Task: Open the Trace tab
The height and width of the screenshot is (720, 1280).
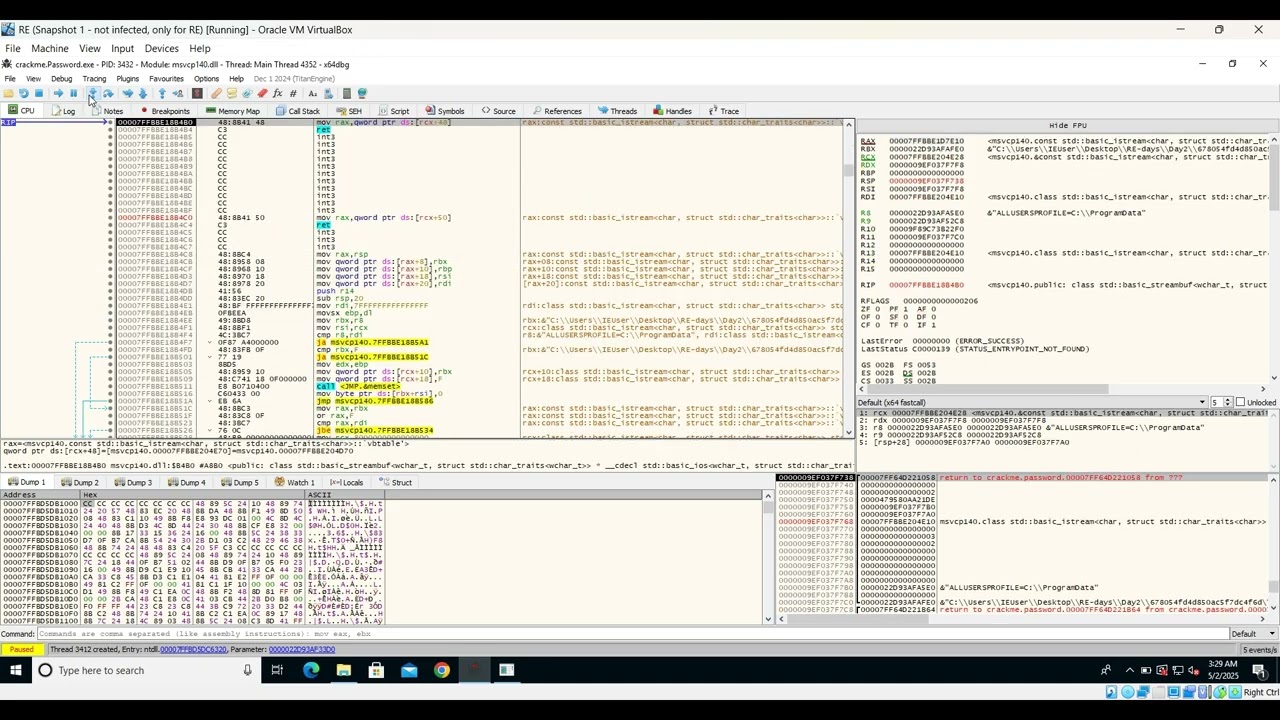Action: (x=724, y=111)
